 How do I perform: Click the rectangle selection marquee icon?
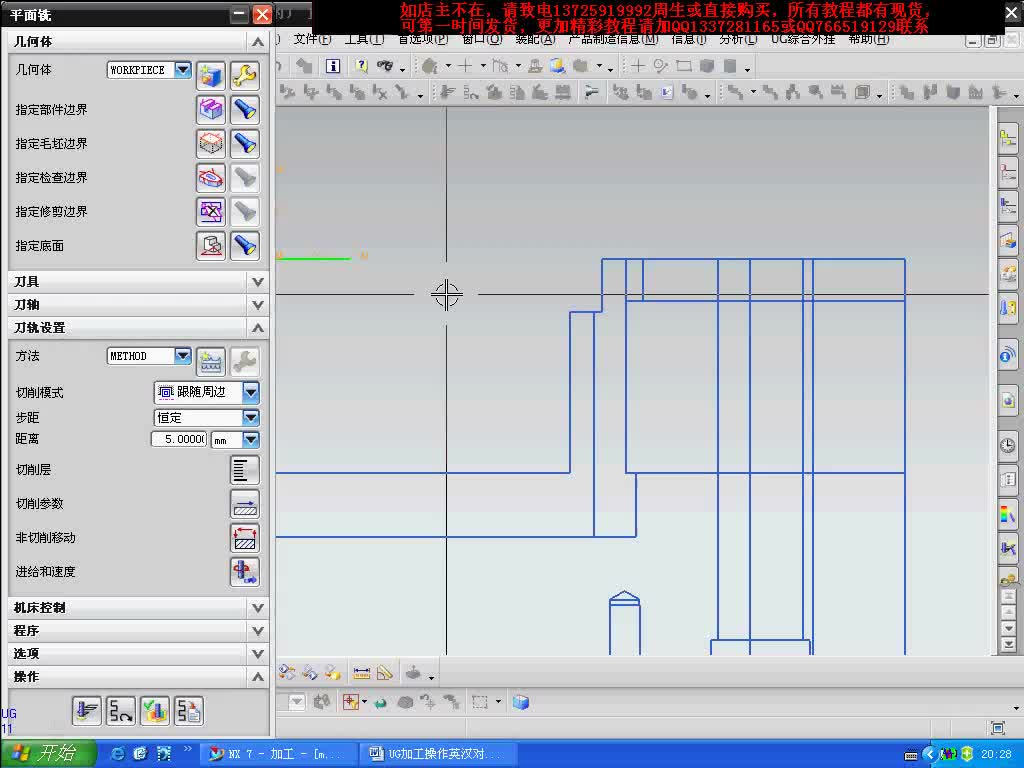(x=480, y=703)
